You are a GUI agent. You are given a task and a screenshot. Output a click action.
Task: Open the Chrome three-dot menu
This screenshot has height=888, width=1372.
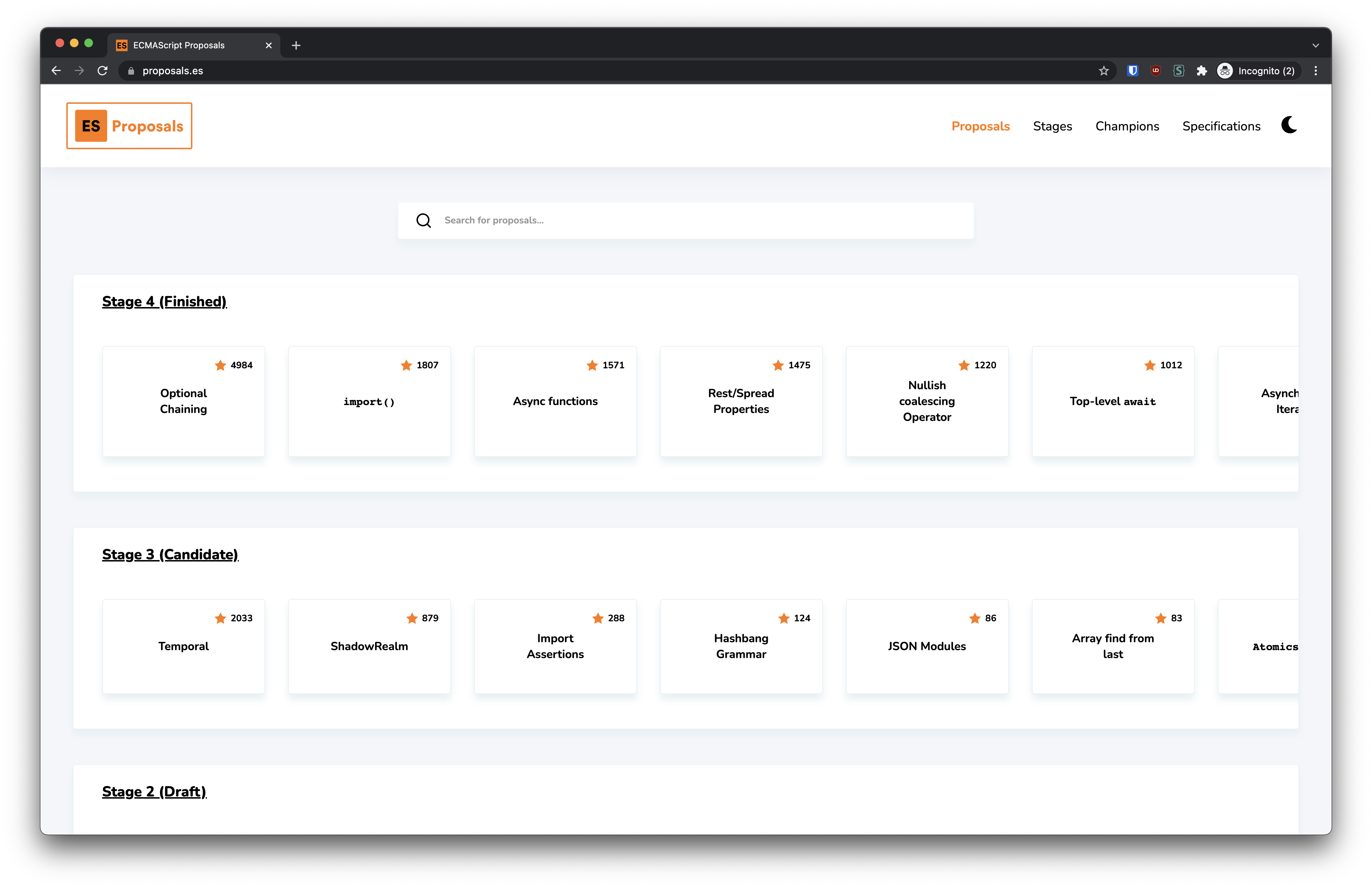coord(1315,70)
